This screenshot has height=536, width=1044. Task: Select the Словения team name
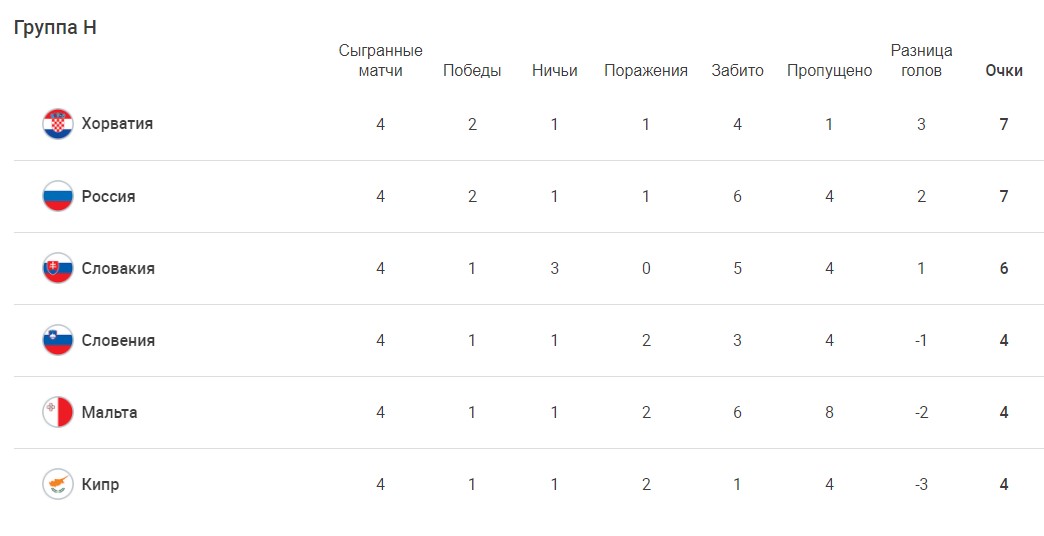click(x=118, y=340)
